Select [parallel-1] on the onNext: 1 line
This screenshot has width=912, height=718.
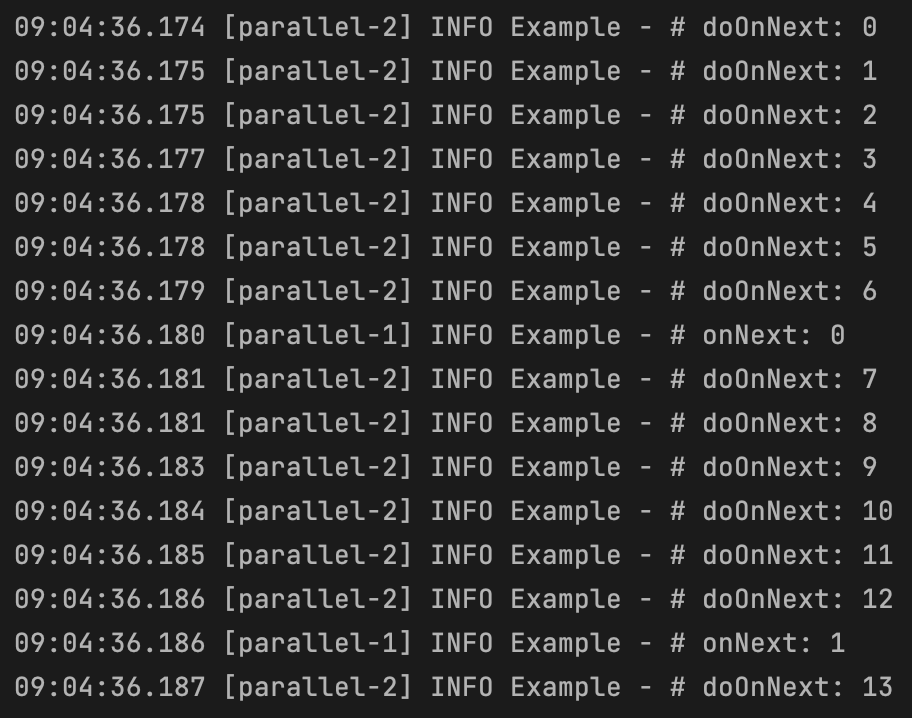[x=318, y=644]
